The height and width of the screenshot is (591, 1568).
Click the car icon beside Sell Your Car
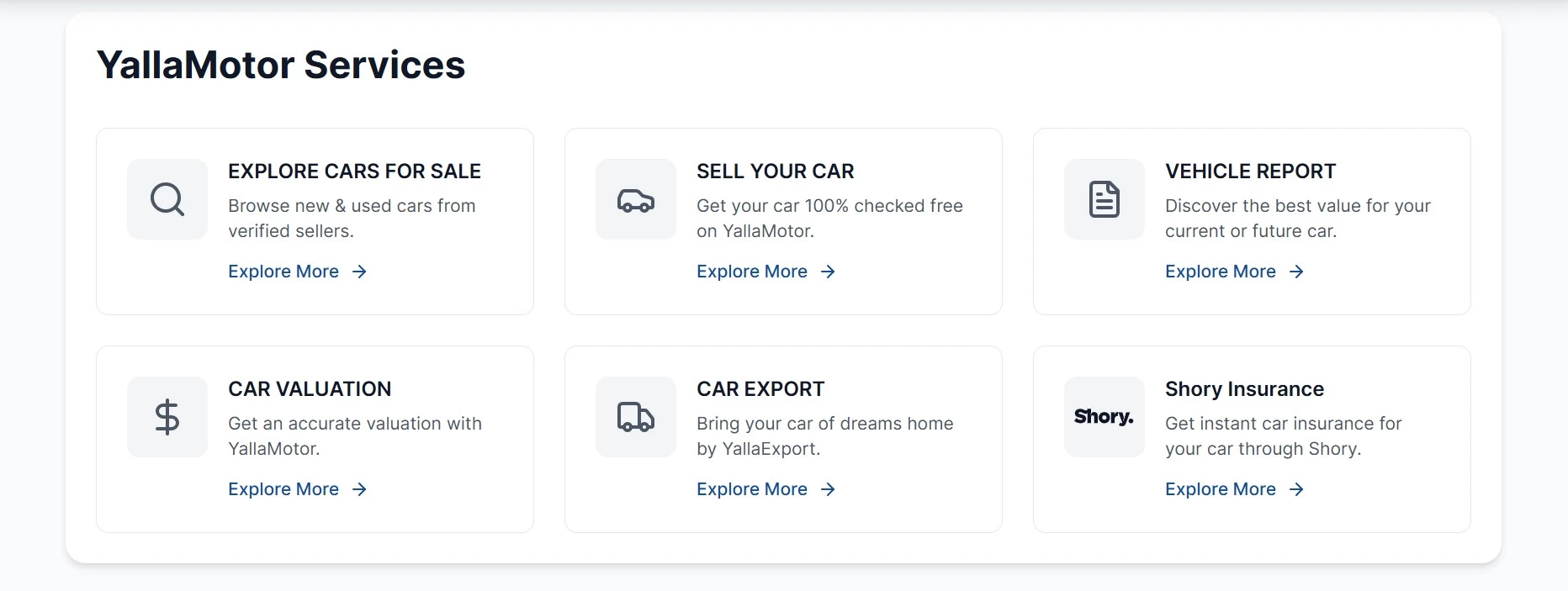pos(635,200)
